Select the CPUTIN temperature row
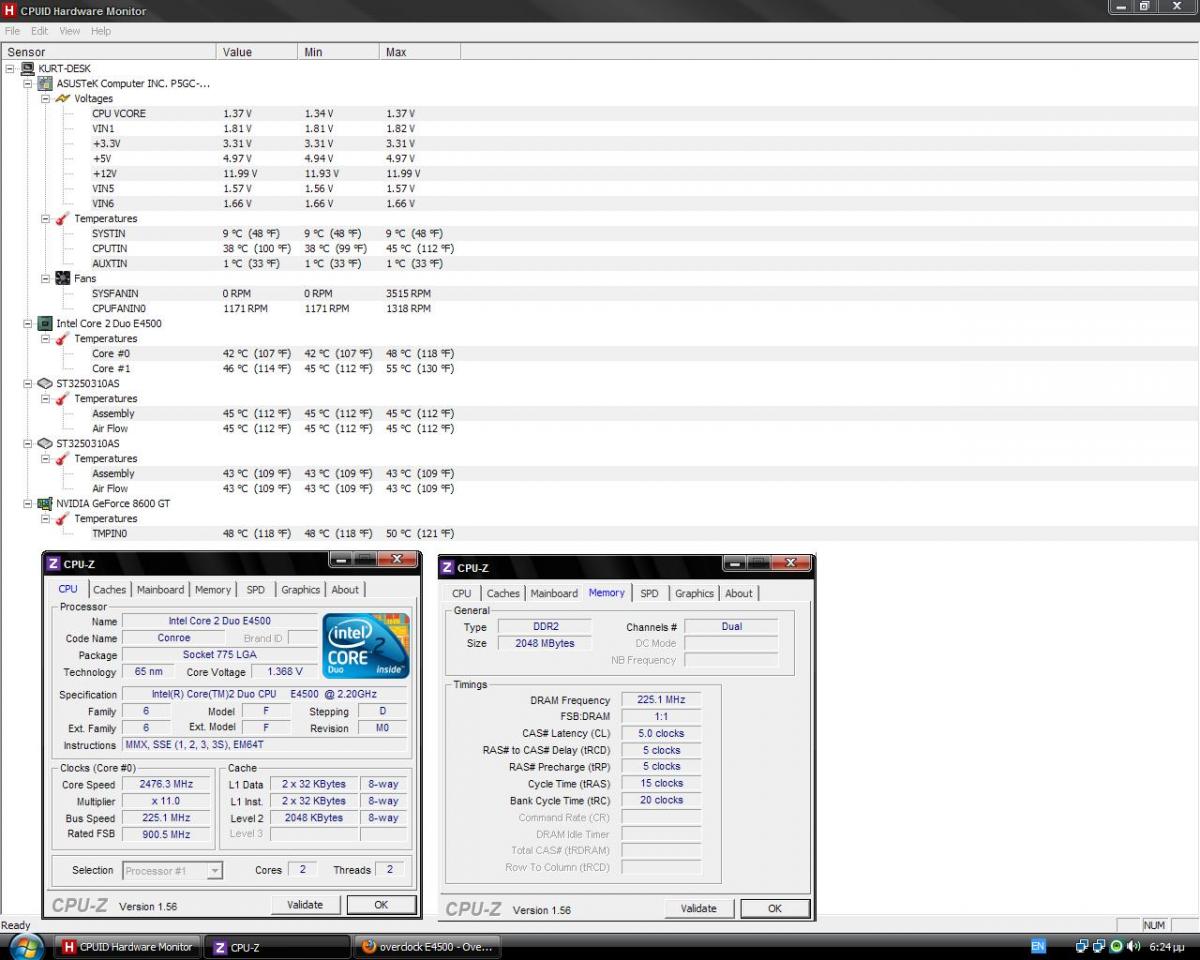This screenshot has height=960, width=1200. pyautogui.click(x=109, y=248)
